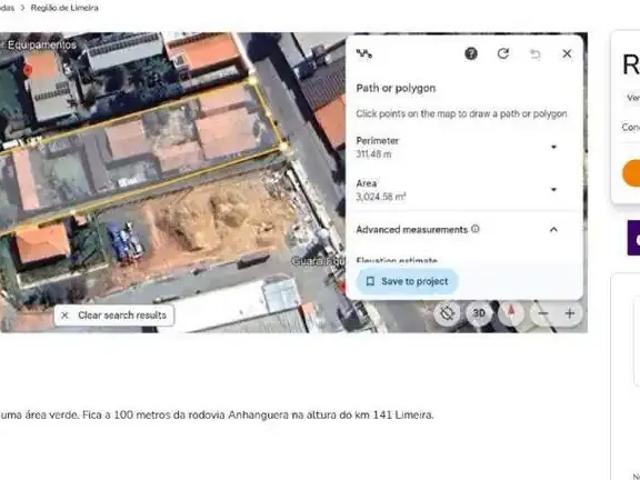
Task: Click the yellow polygon vertex at top corner
Action: (x=253, y=81)
